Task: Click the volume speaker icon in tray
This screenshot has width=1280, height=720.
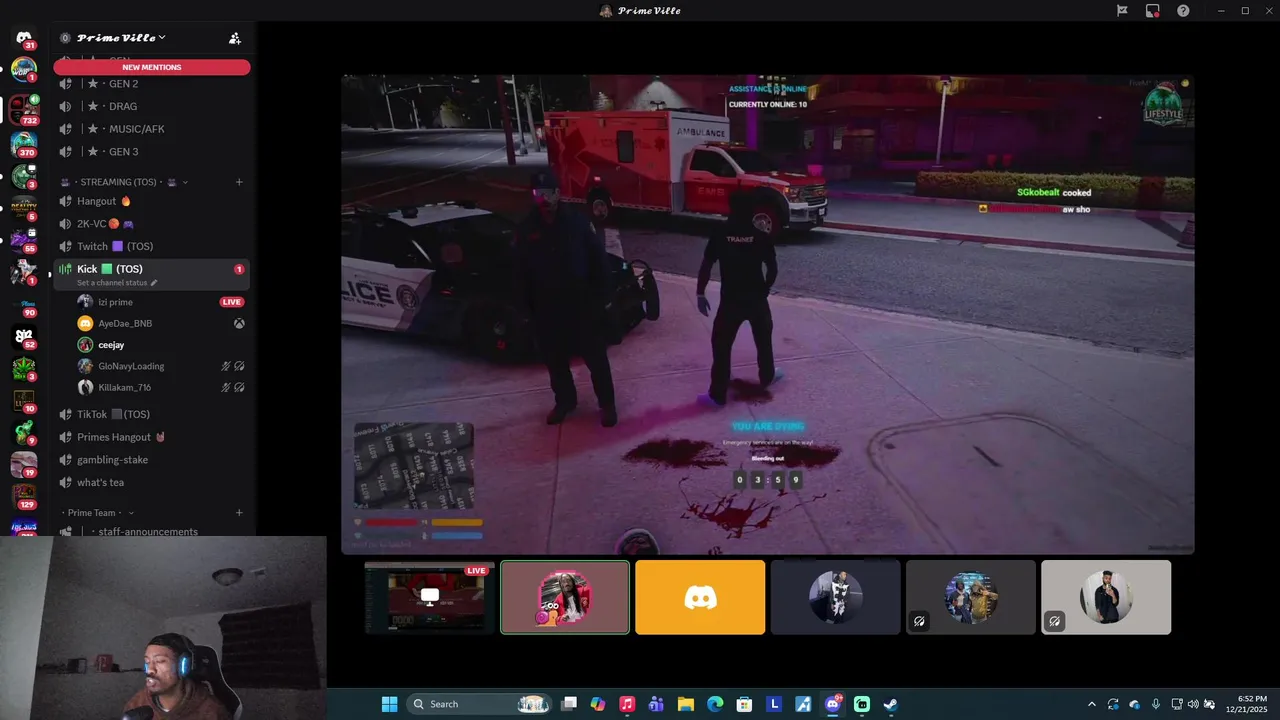Action: pyautogui.click(x=1193, y=704)
